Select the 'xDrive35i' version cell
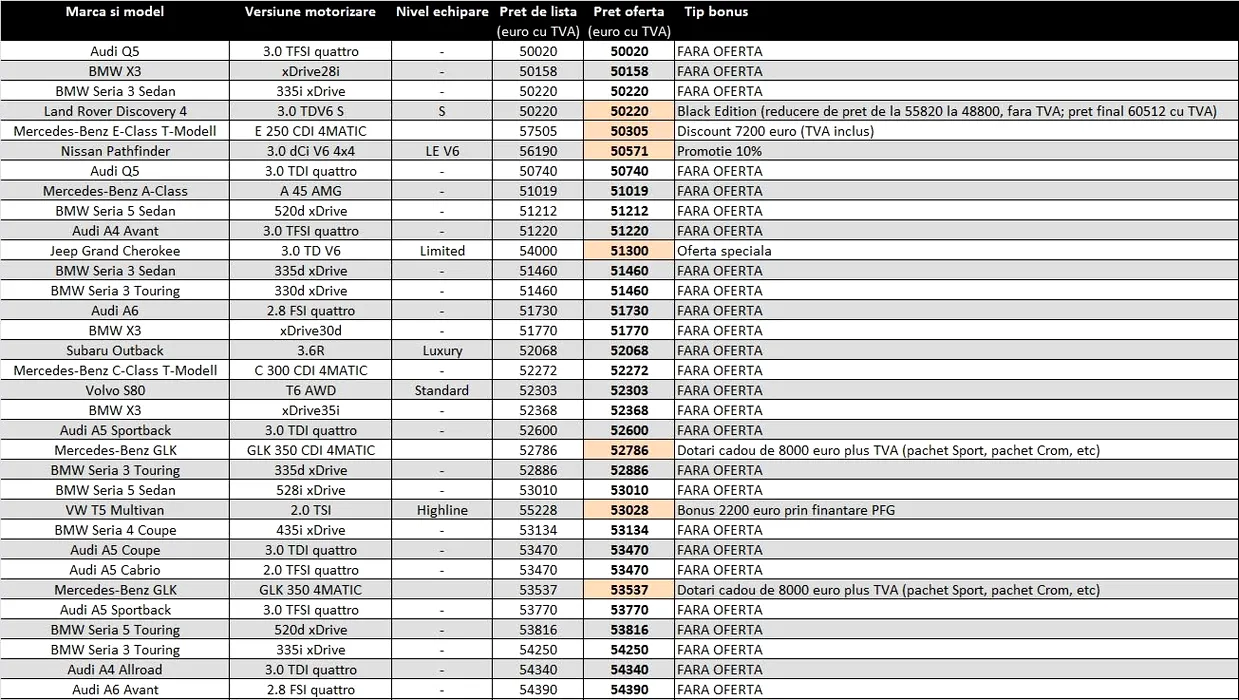The width and height of the screenshot is (1239, 700). (x=311, y=411)
